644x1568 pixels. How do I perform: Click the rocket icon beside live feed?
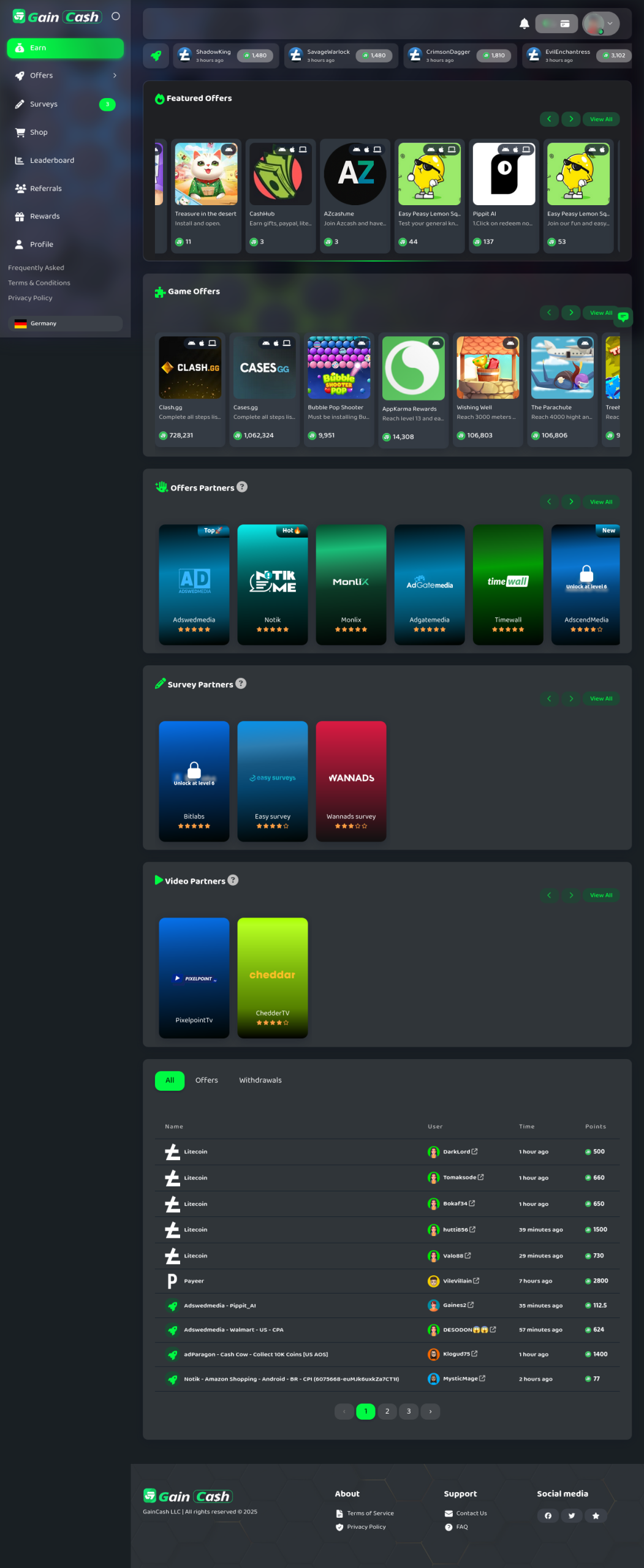click(156, 56)
